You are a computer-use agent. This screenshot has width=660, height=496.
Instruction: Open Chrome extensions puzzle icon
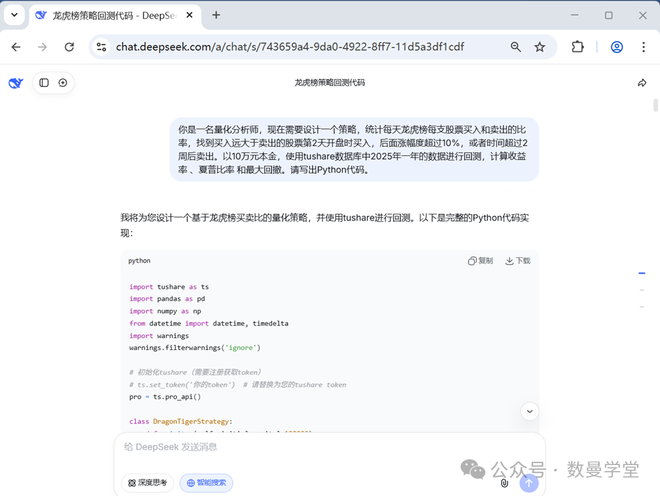(x=578, y=47)
